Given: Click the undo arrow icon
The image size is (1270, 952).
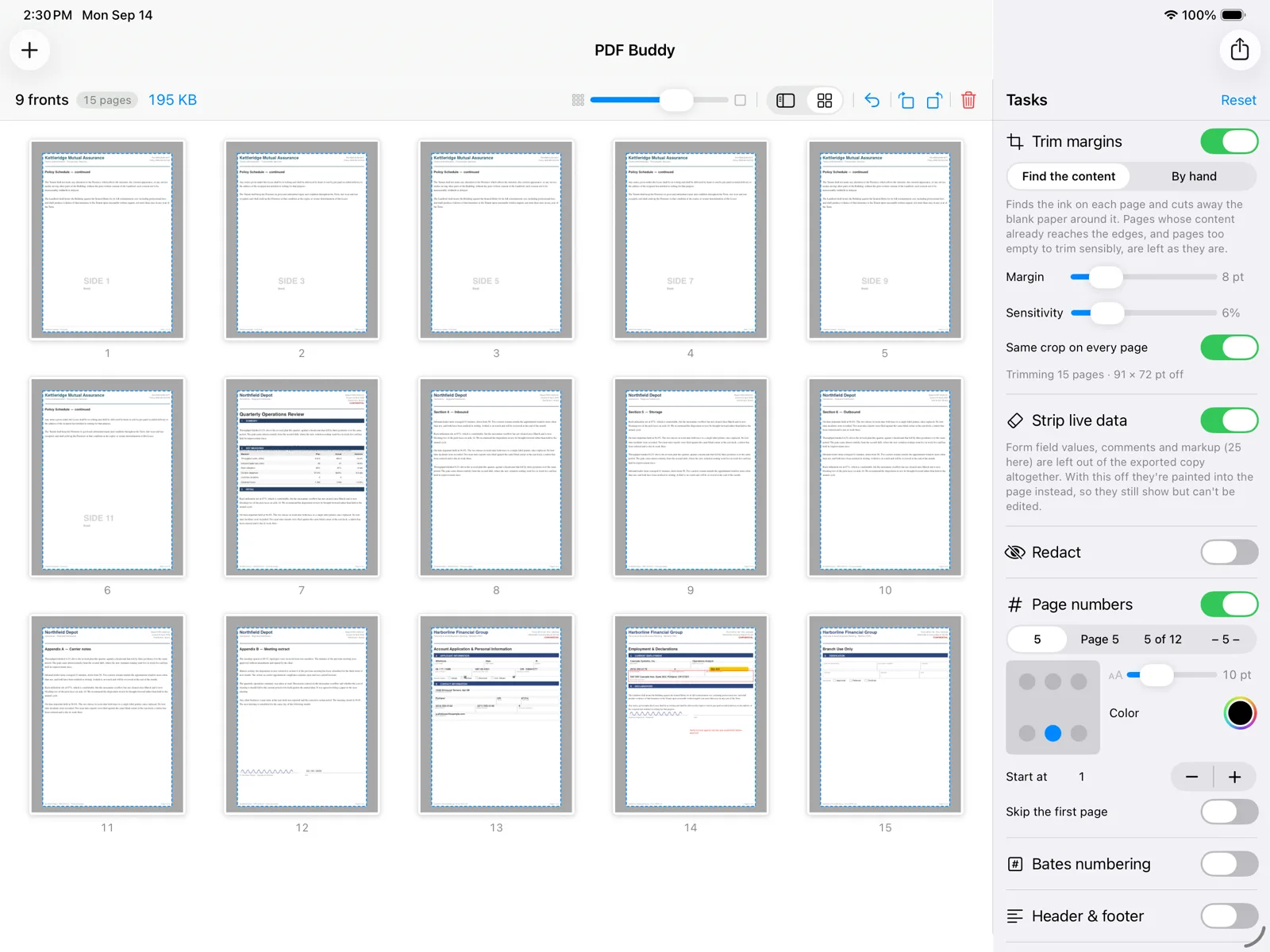Looking at the screenshot, I should [872, 100].
